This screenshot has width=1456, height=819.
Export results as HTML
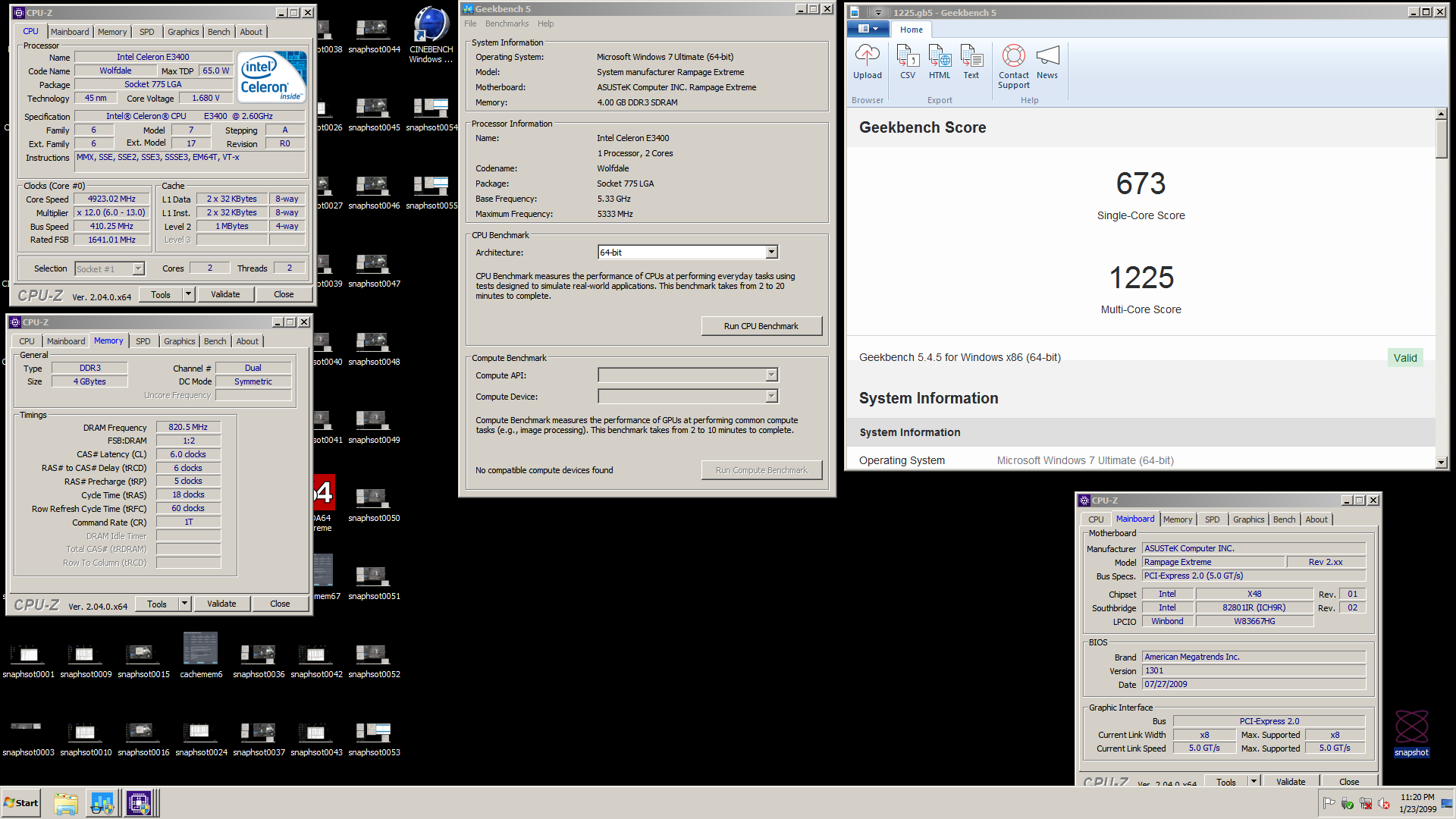[940, 62]
